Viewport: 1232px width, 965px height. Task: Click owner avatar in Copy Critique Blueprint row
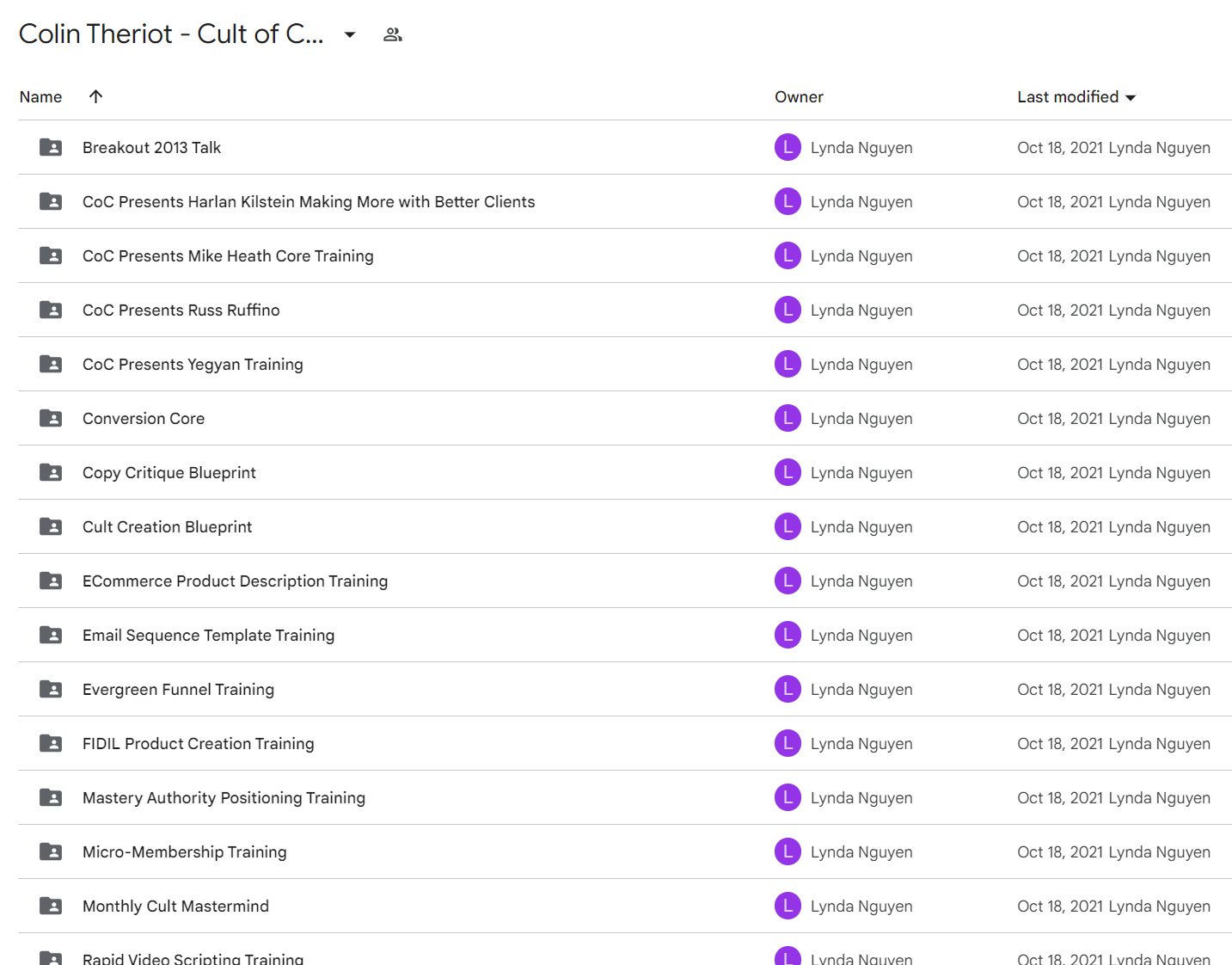click(788, 472)
